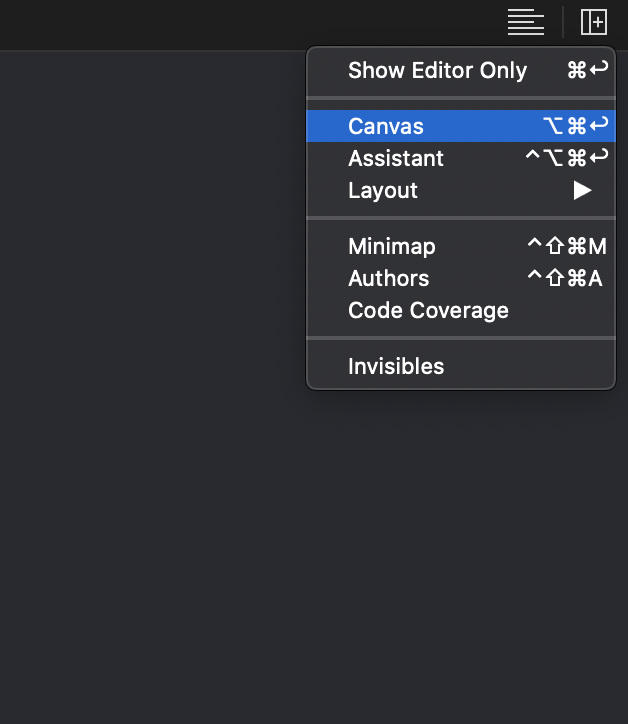Toggle Invisibles characters display
Viewport: 628px width, 724px height.
(396, 366)
